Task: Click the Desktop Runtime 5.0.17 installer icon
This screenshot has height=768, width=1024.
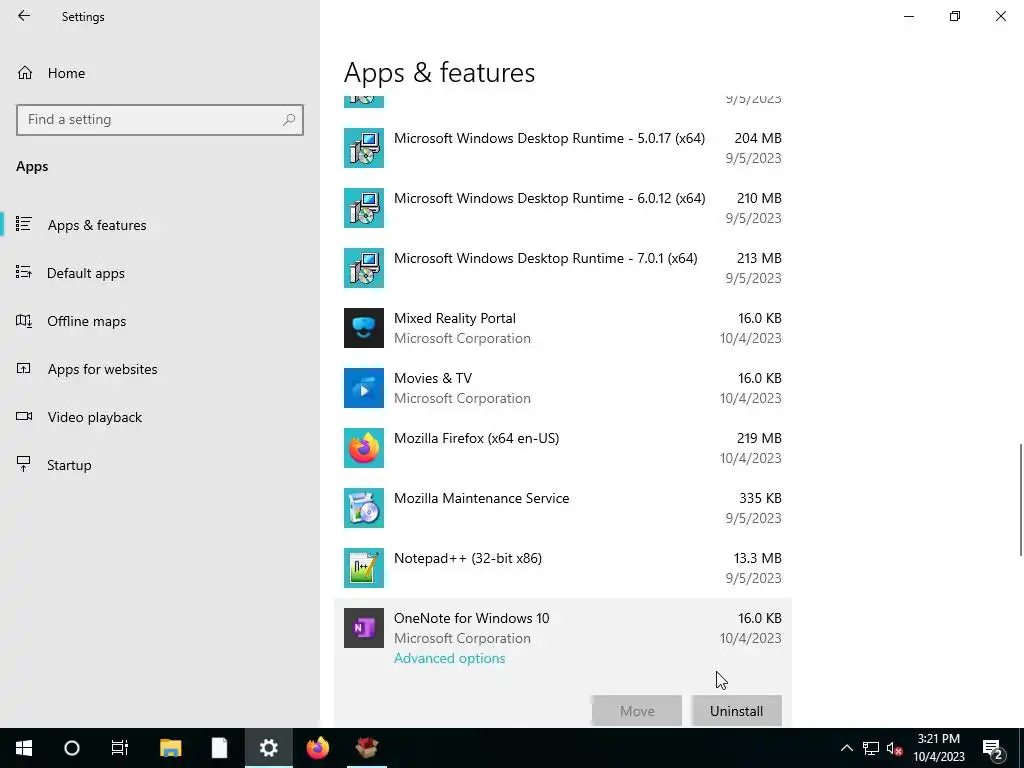Action: tap(364, 148)
